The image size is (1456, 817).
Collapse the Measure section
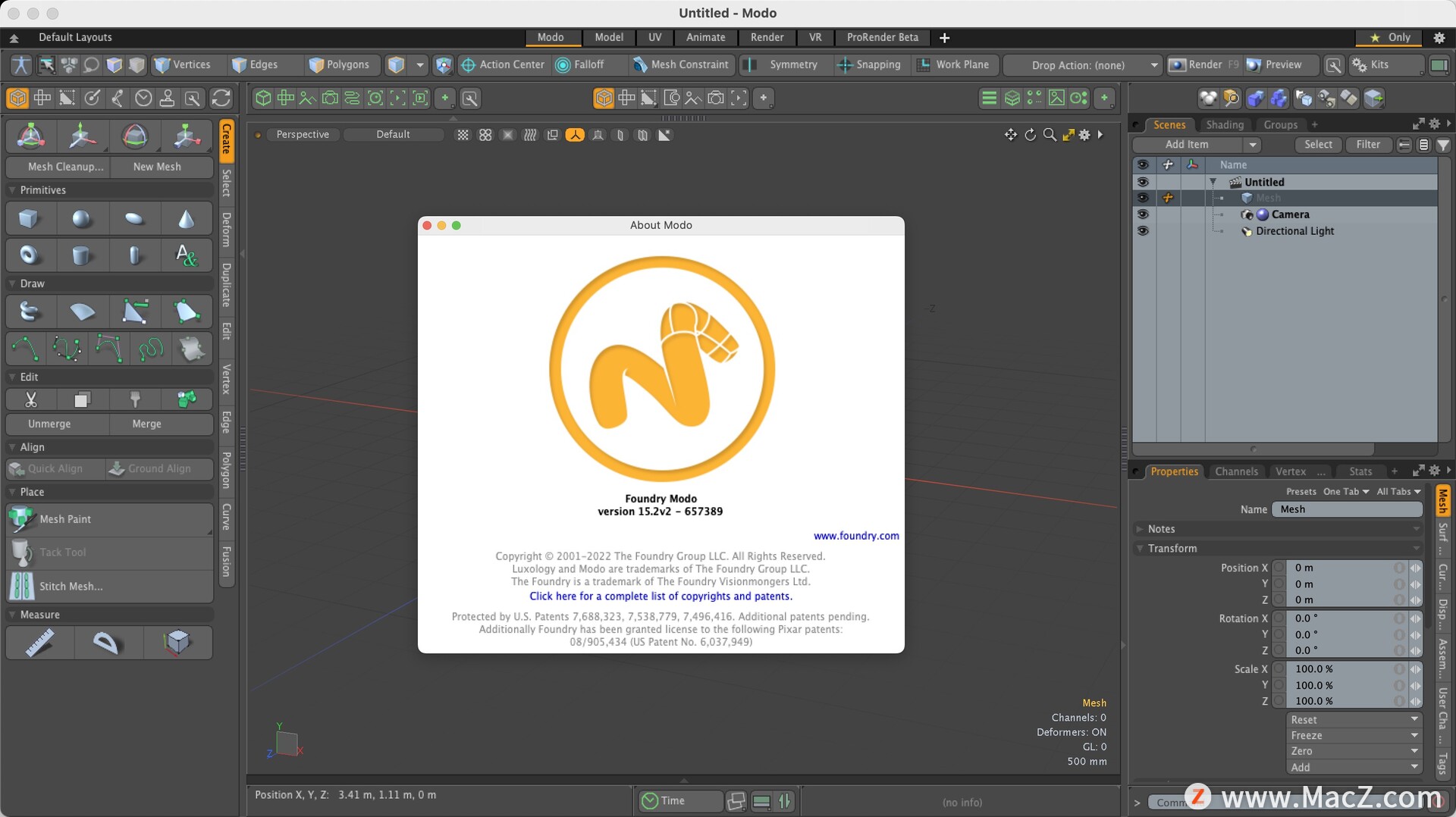(x=12, y=615)
